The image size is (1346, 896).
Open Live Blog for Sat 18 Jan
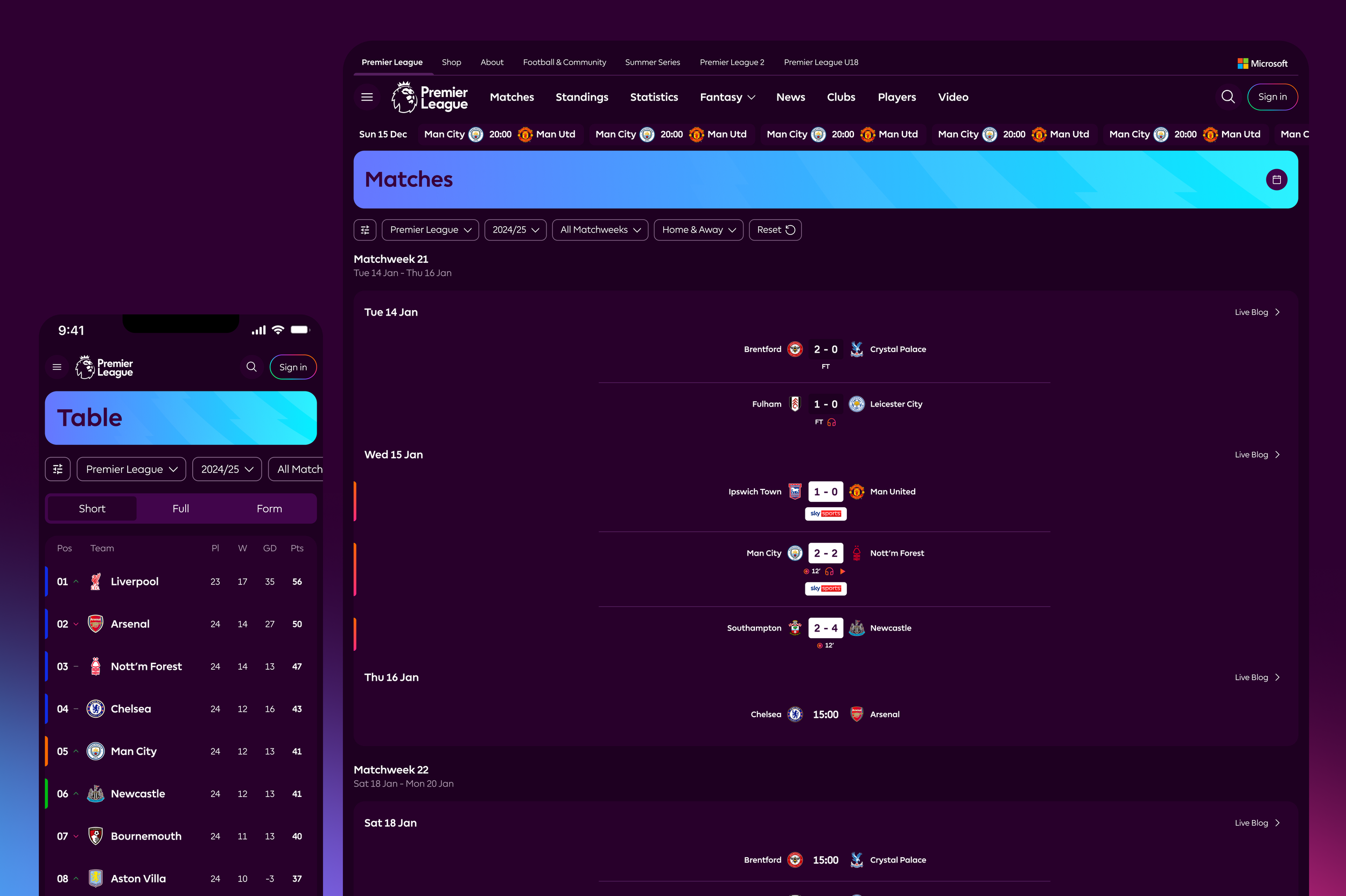coord(1257,823)
